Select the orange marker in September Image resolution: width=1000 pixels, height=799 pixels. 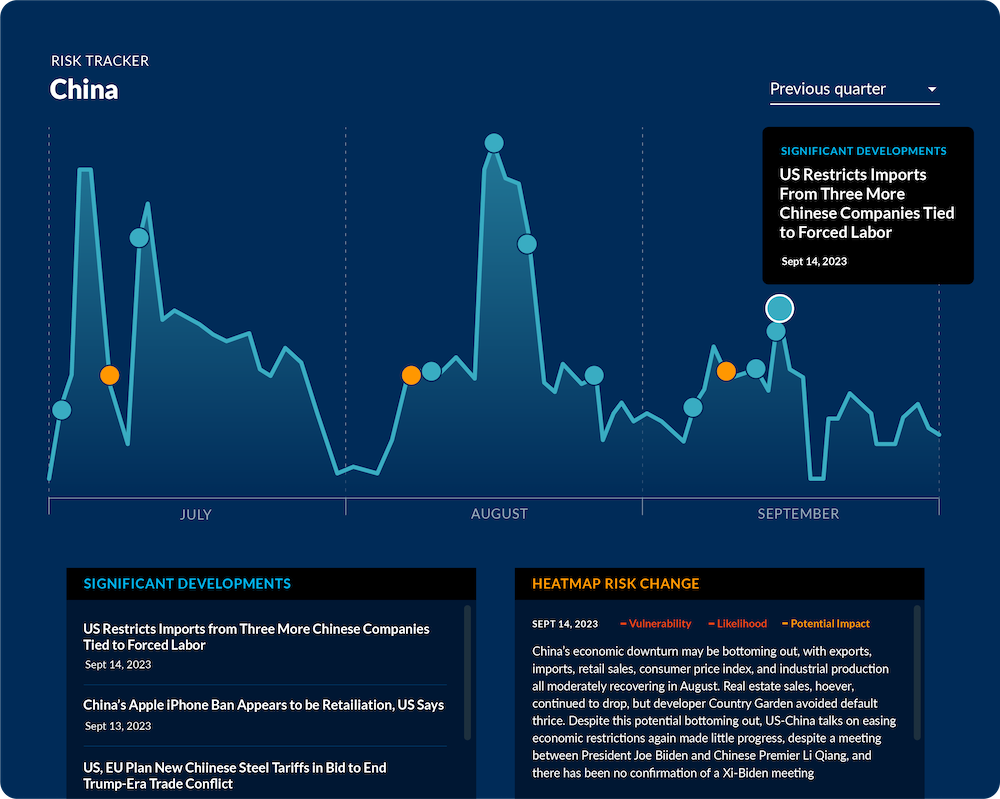(x=727, y=370)
